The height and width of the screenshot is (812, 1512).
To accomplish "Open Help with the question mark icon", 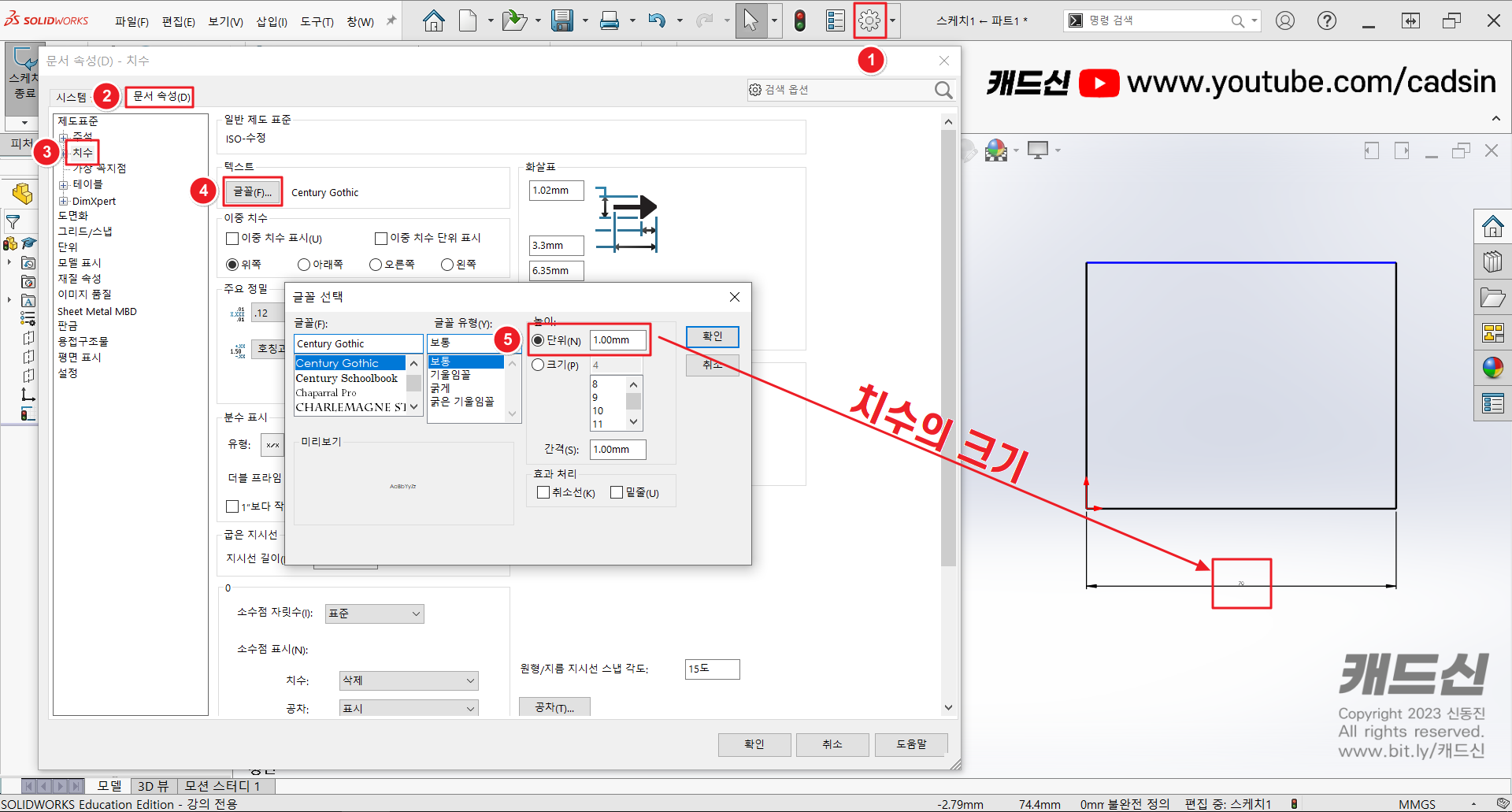I will pos(1327,20).
